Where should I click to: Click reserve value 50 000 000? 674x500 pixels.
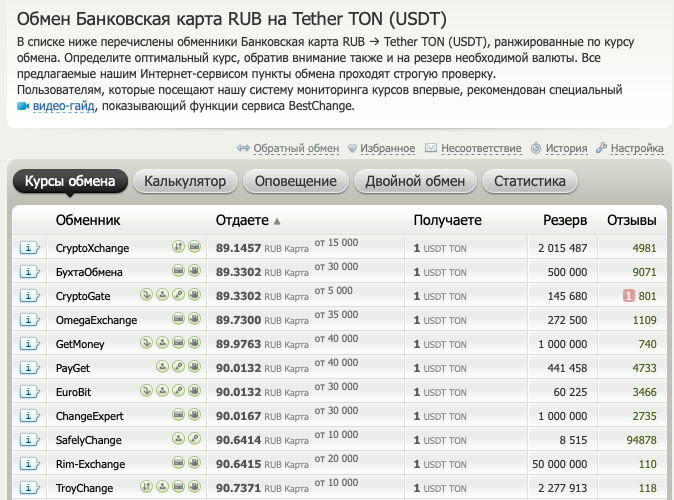pos(560,464)
